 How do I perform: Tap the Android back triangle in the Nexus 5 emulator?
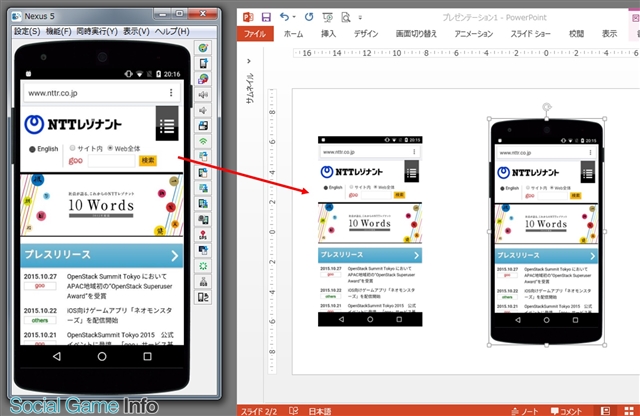click(57, 356)
